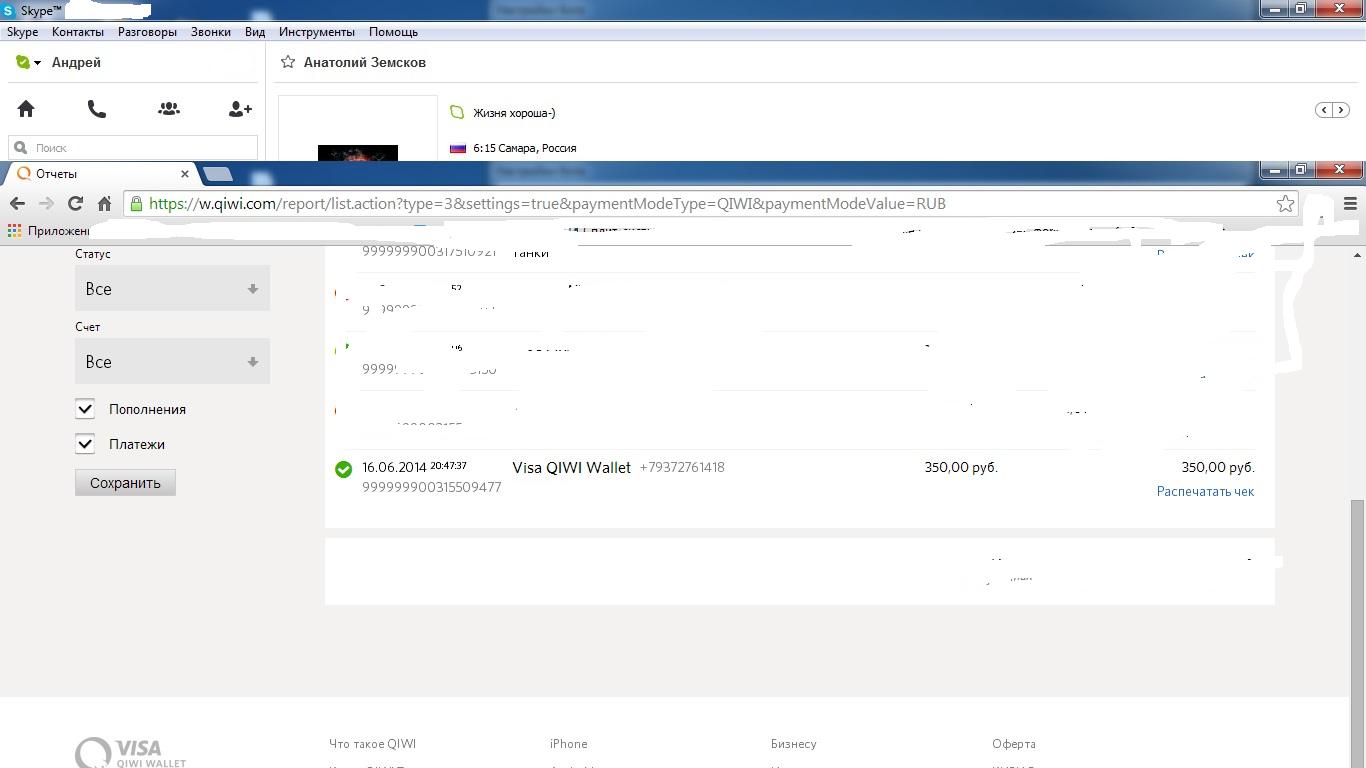Image resolution: width=1366 pixels, height=768 pixels.
Task: Click the Skype logo icon in title bar
Action: (x=9, y=10)
